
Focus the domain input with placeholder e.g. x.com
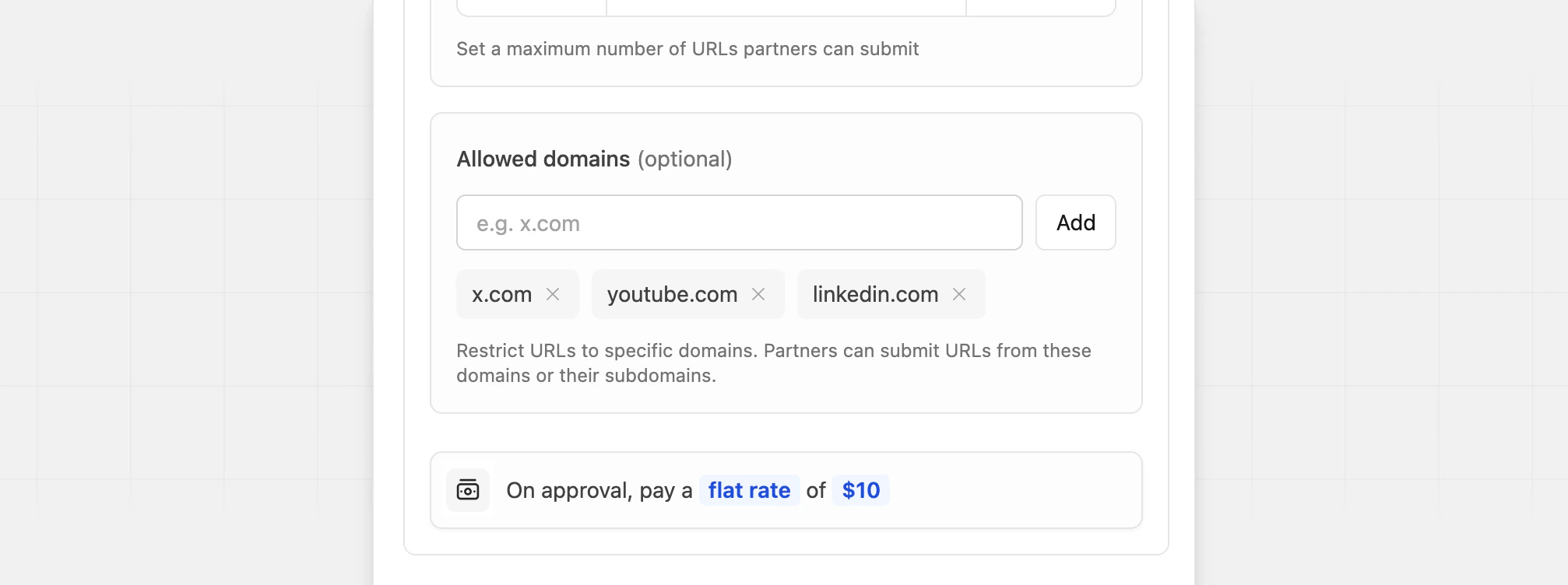tap(739, 222)
